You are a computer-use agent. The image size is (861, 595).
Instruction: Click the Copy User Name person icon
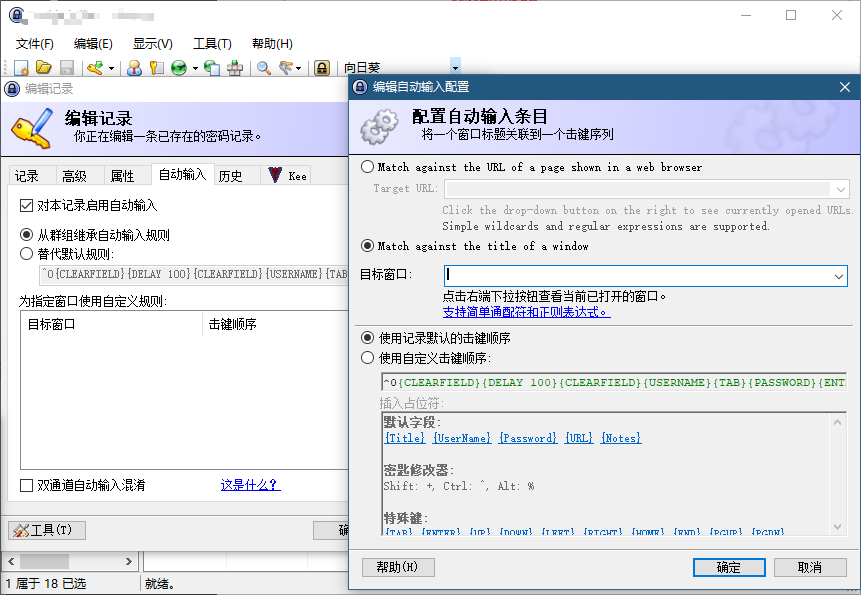click(135, 68)
